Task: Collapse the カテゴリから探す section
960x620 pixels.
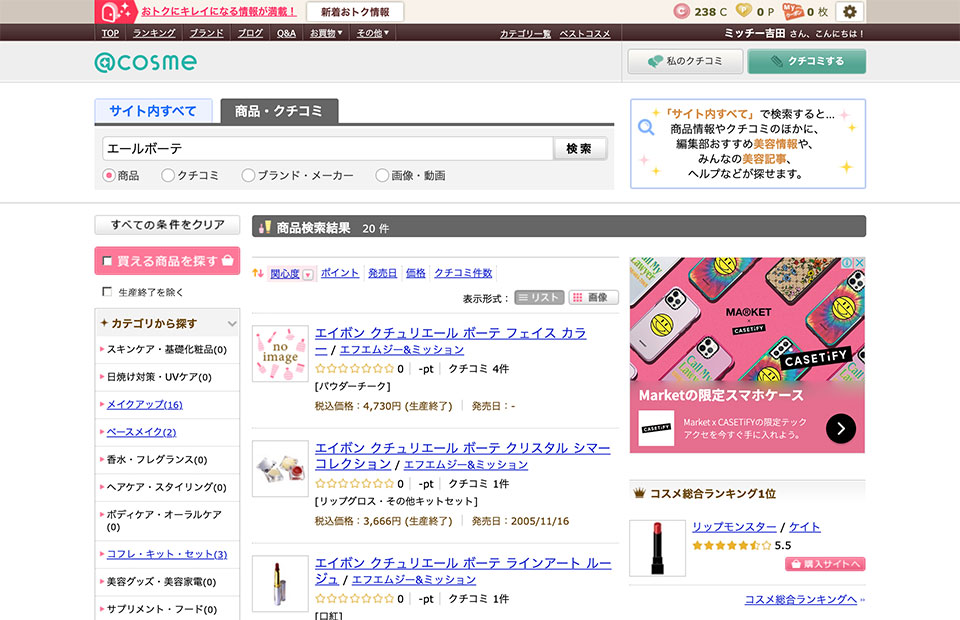Action: (232, 324)
